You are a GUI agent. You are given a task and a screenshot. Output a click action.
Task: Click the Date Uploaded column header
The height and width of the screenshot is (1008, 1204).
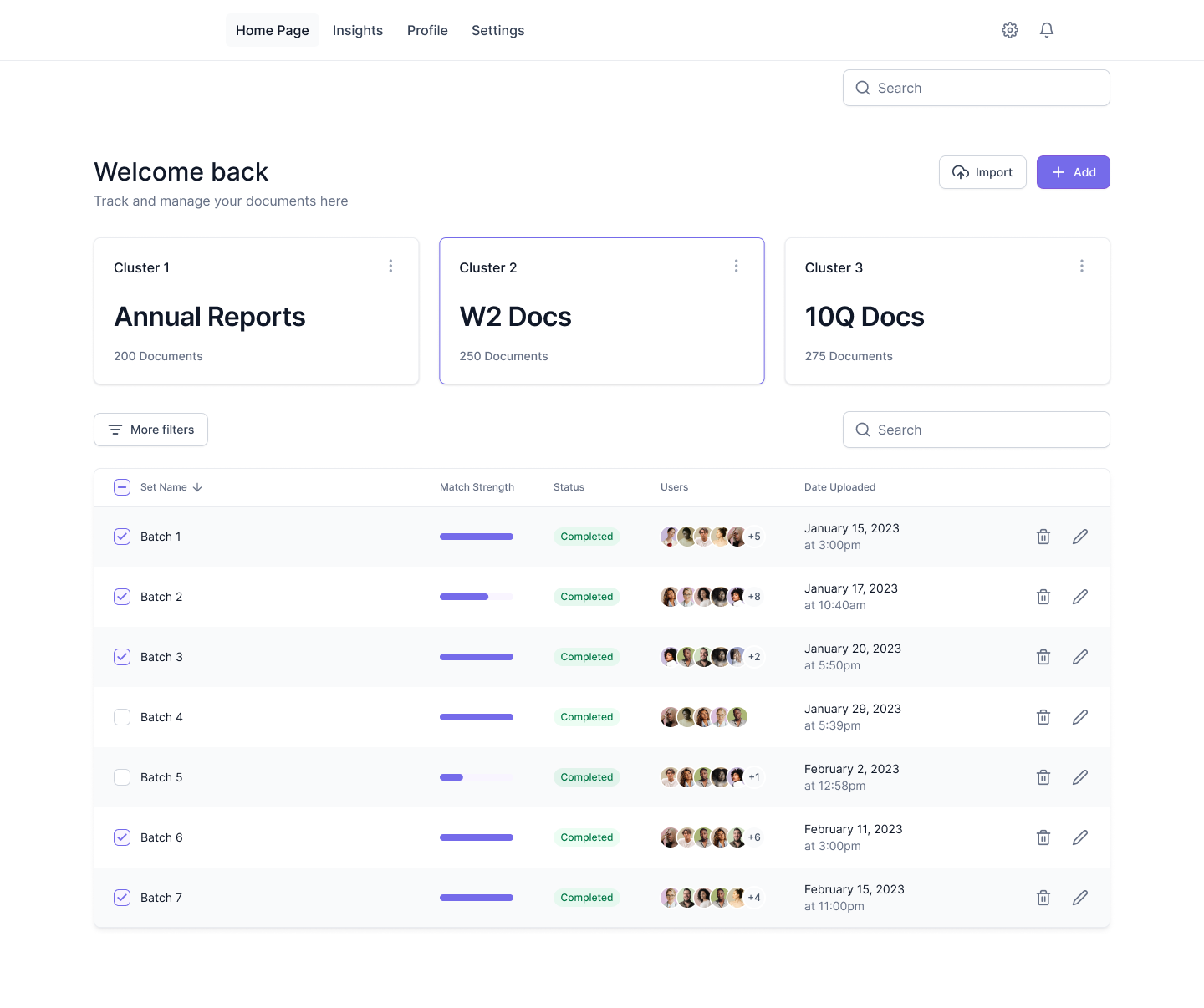coord(839,487)
